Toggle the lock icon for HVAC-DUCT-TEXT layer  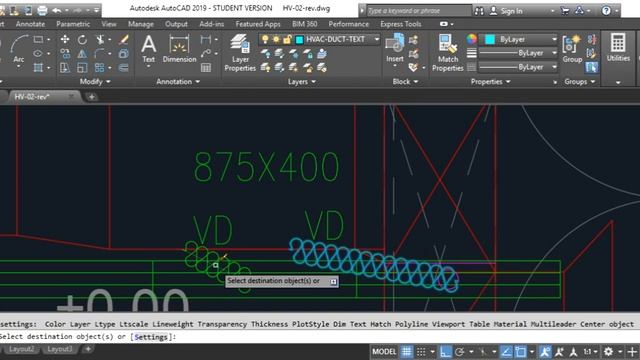tap(287, 40)
